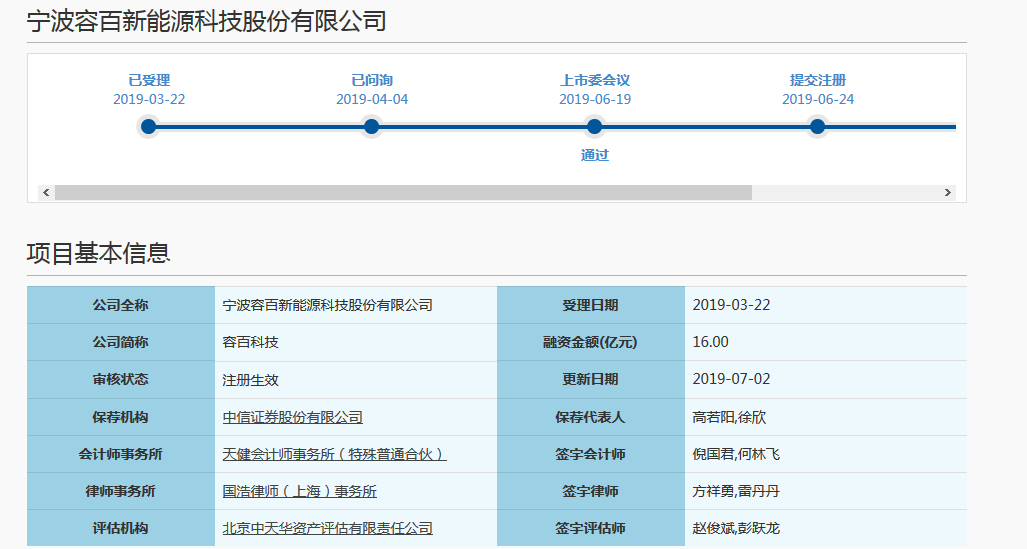Click the page title 宁波容百新能源科技股份有限公司

207,21
